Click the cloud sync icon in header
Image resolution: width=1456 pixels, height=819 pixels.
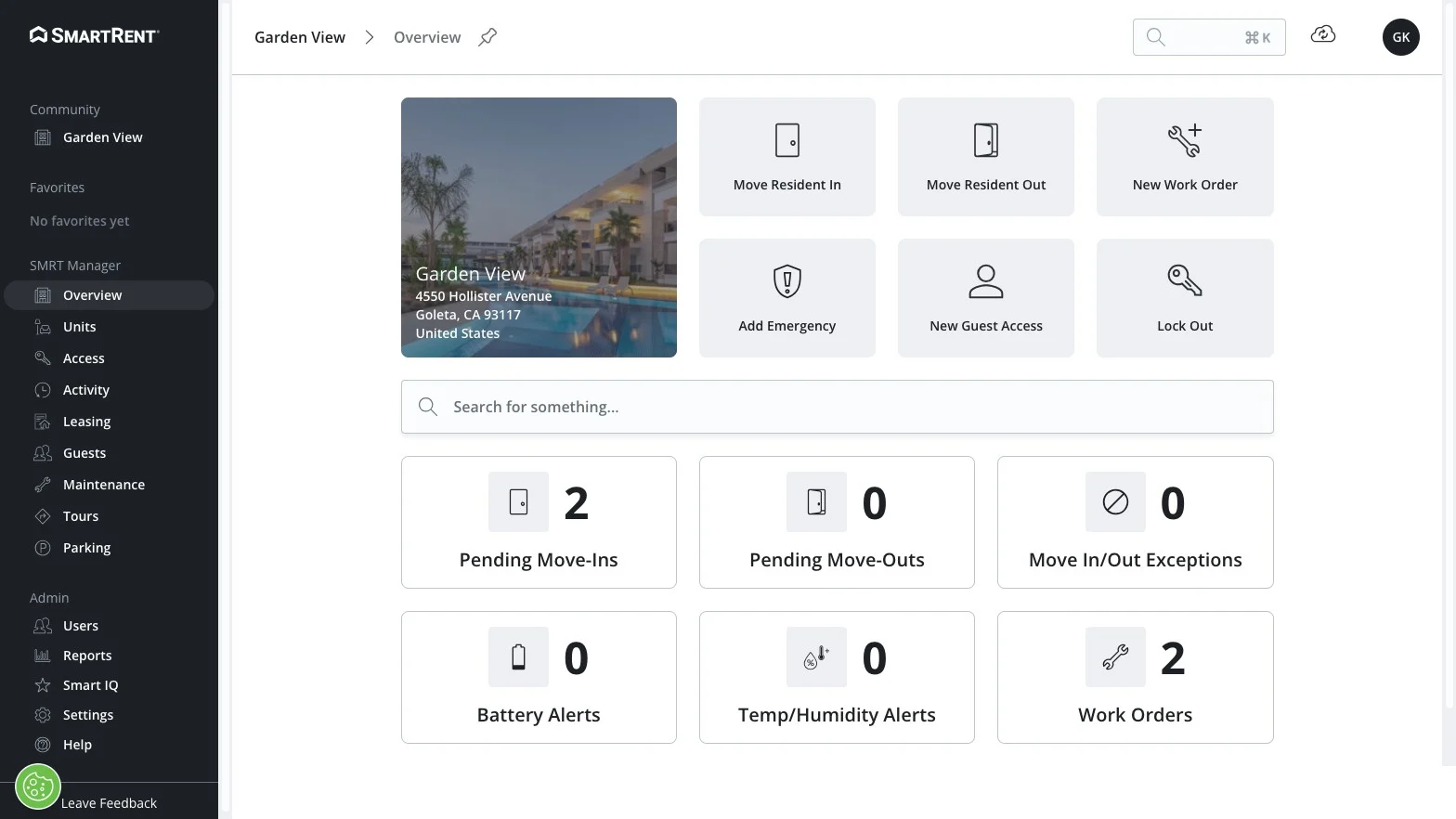coord(1322,34)
